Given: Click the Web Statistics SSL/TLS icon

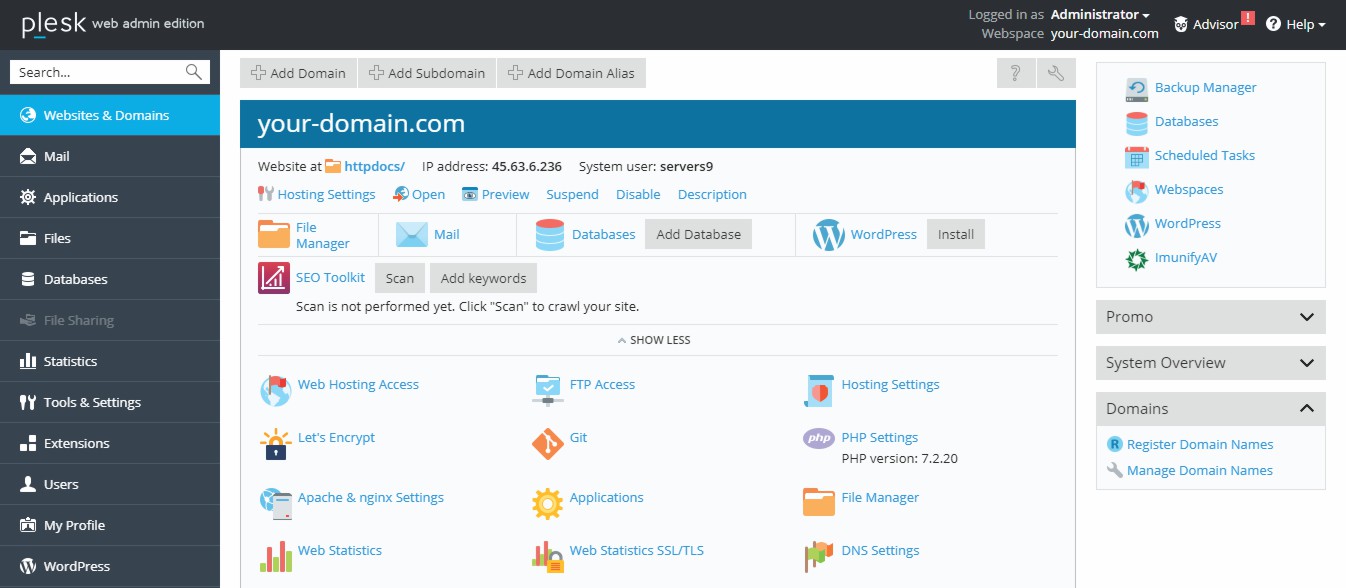Looking at the screenshot, I should pos(547,556).
